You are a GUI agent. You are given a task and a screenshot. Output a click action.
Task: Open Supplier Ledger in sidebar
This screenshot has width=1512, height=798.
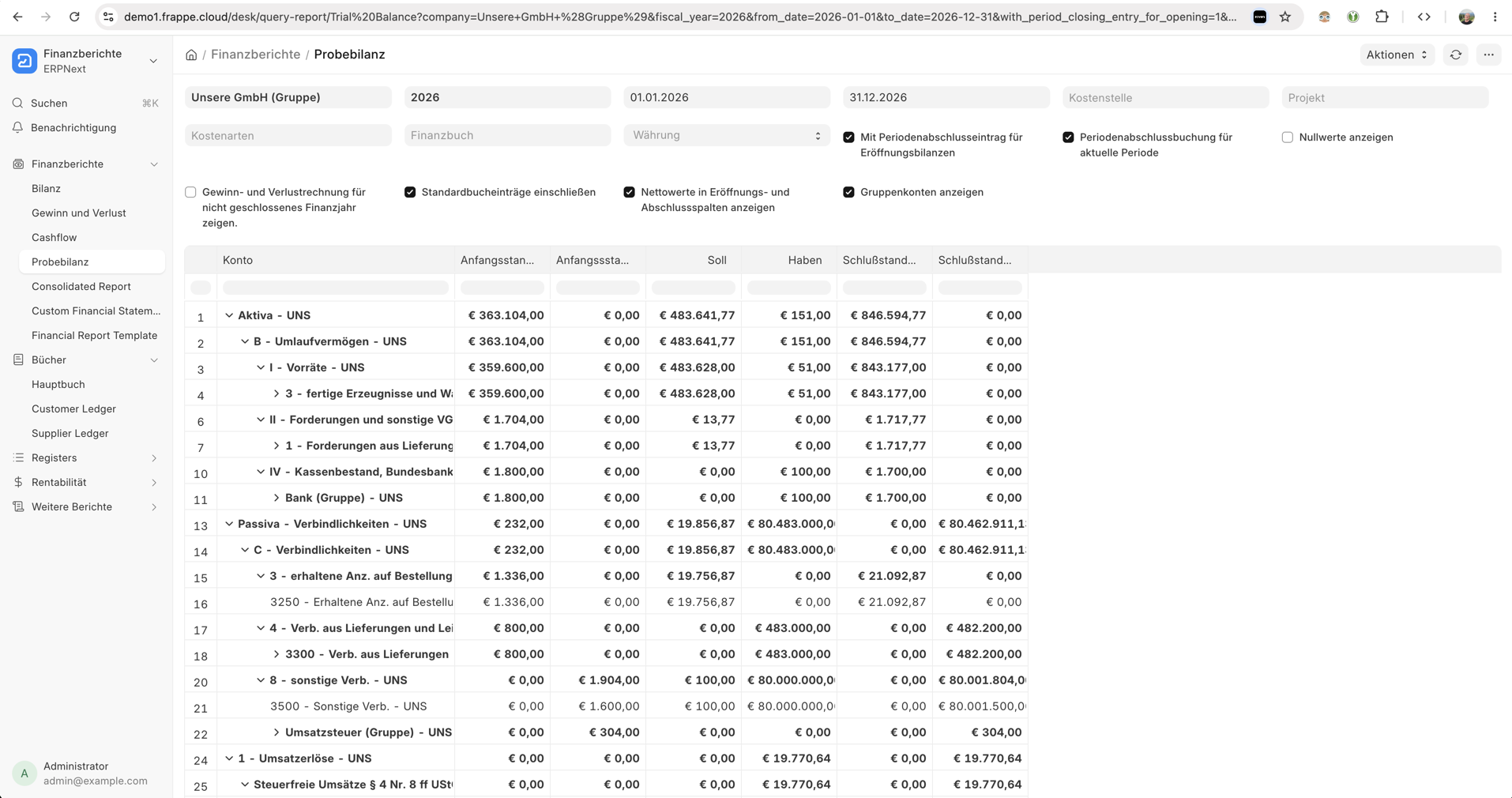click(92, 433)
